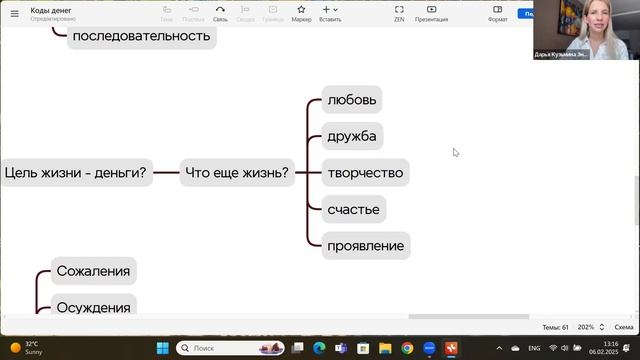Click the vertical scrollbar thumb

pyautogui.click(x=637, y=200)
